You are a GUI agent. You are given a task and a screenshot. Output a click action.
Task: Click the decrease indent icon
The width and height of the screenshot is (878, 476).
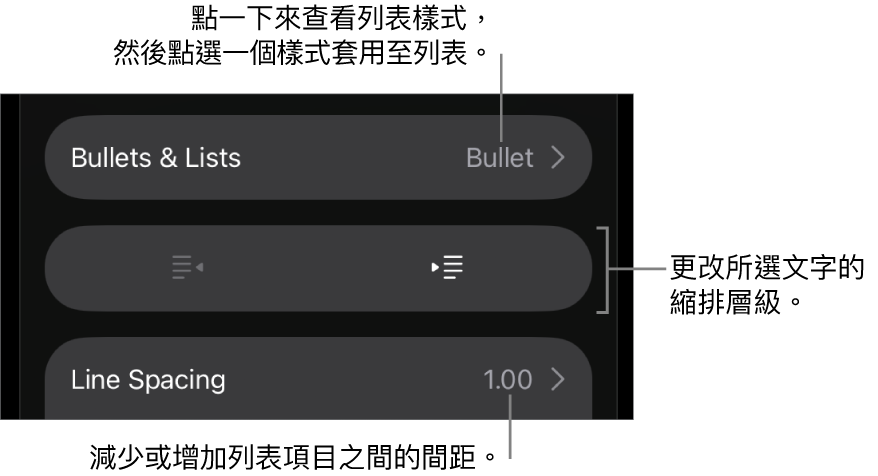[x=187, y=268]
